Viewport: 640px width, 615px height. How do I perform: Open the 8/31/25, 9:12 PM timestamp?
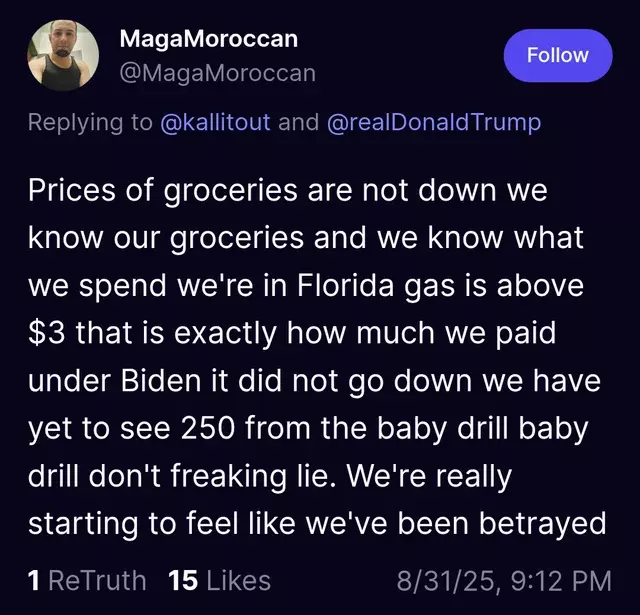click(x=504, y=581)
